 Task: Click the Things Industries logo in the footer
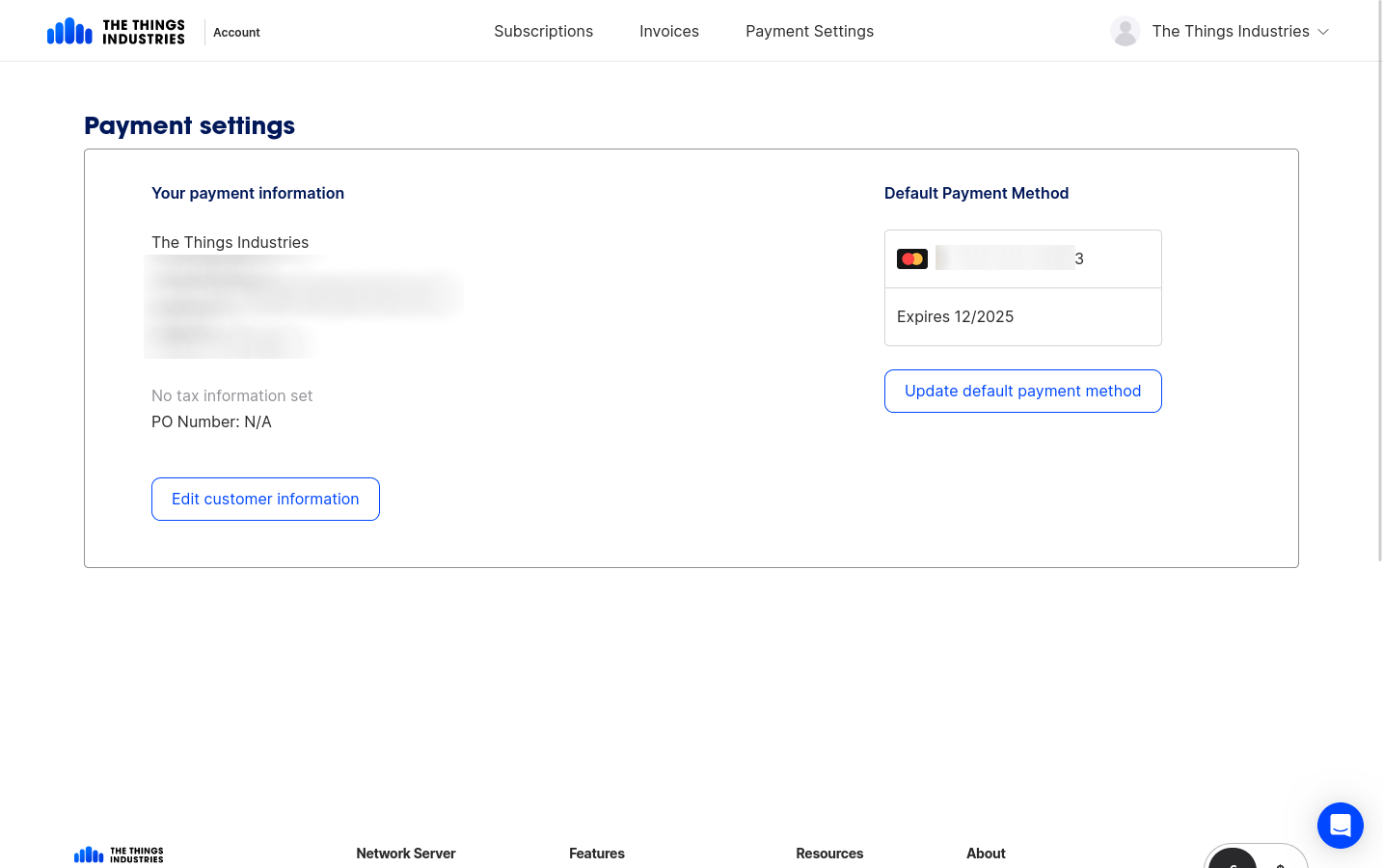click(118, 854)
